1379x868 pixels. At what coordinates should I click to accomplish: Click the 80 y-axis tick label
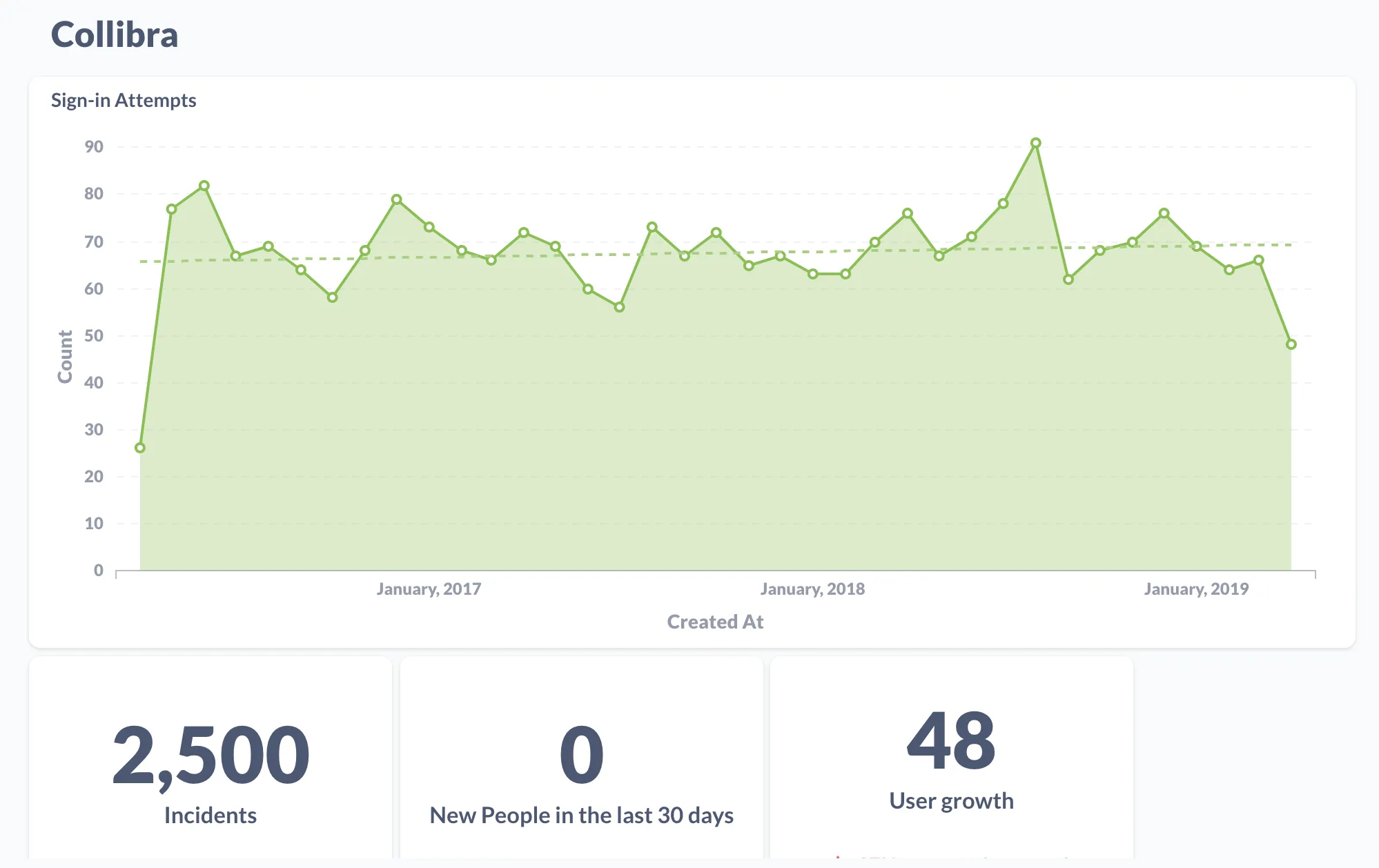pyautogui.click(x=94, y=194)
